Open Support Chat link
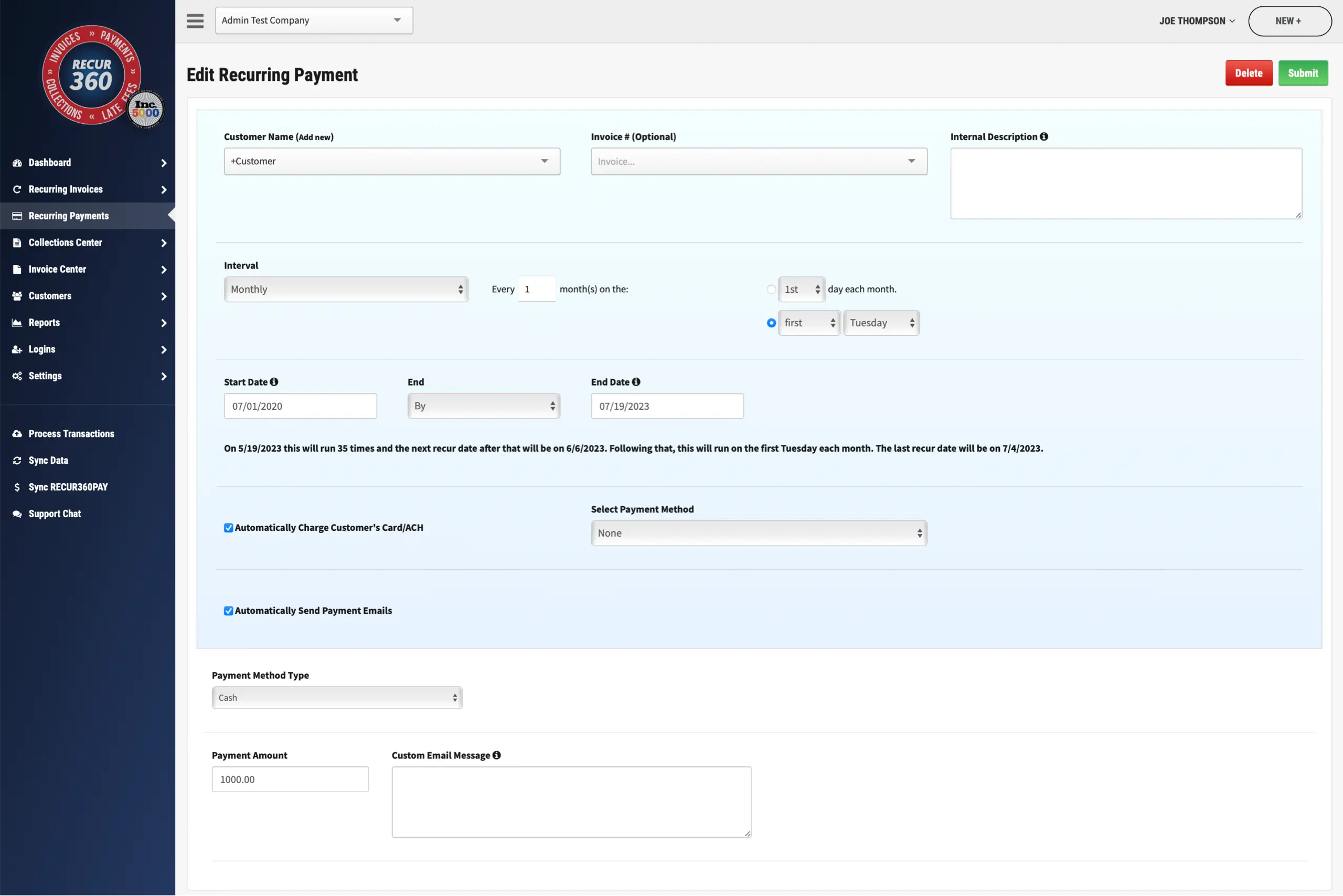The width and height of the screenshot is (1343, 896). click(x=55, y=514)
